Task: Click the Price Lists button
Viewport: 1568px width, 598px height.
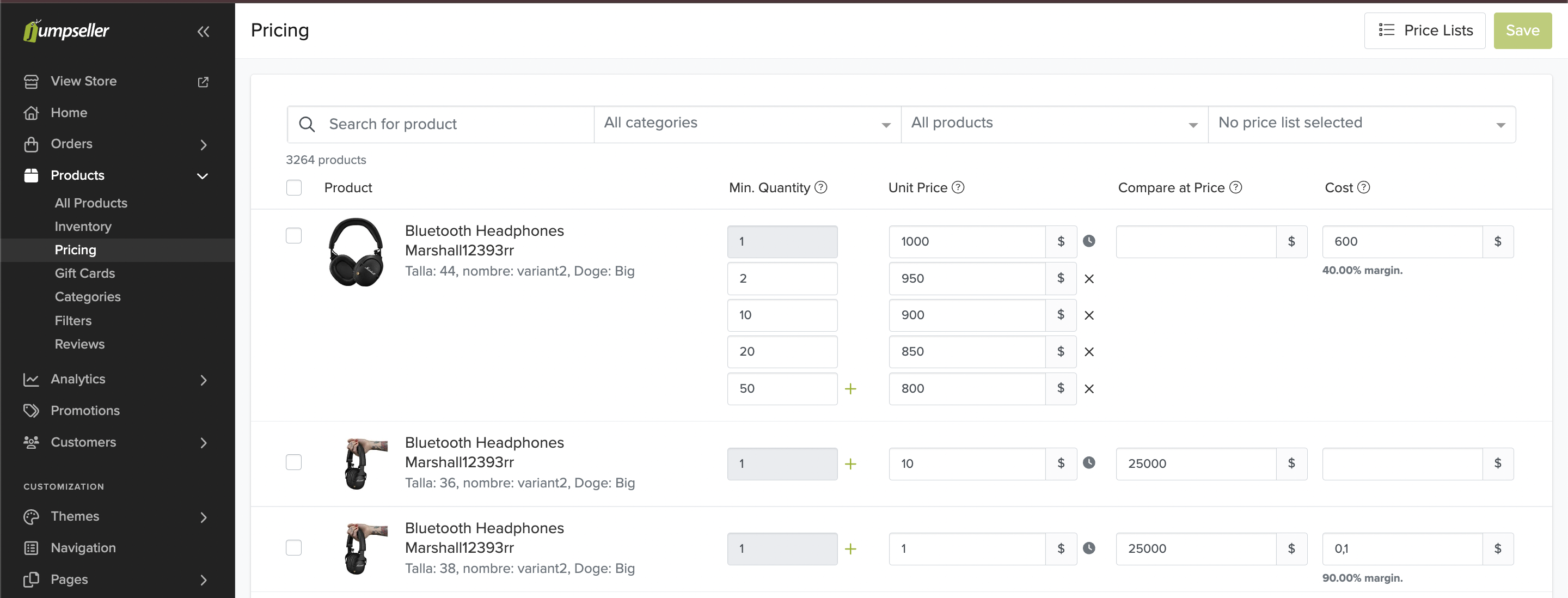Action: coord(1424,30)
